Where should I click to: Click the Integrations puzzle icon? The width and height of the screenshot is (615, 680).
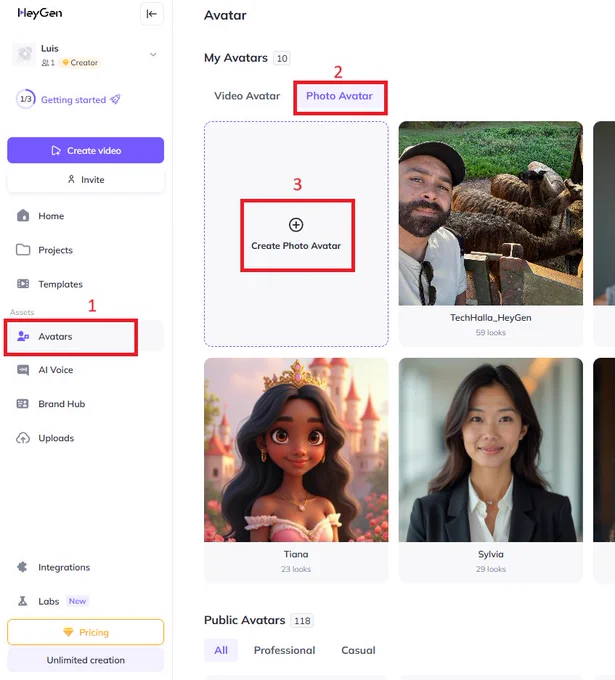click(x=22, y=567)
